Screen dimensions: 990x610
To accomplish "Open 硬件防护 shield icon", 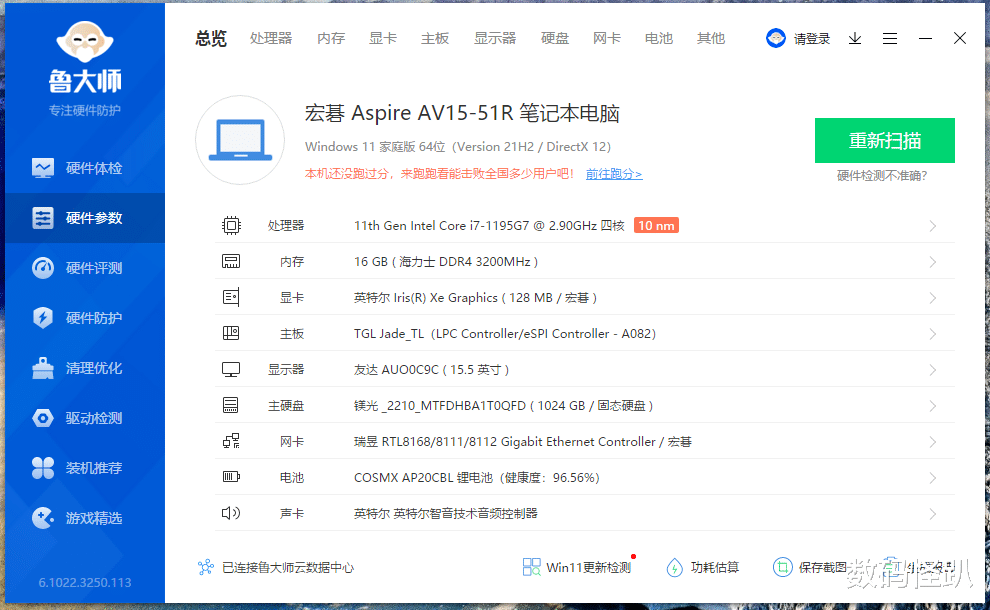I will coord(43,318).
